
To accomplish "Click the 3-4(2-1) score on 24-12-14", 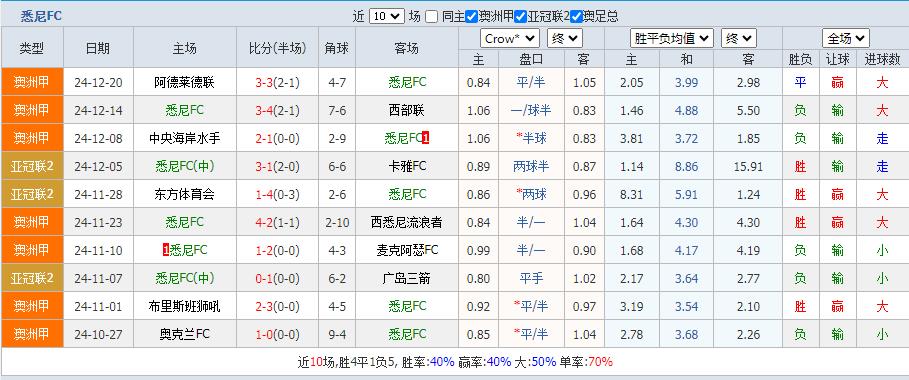I will tap(277, 110).
